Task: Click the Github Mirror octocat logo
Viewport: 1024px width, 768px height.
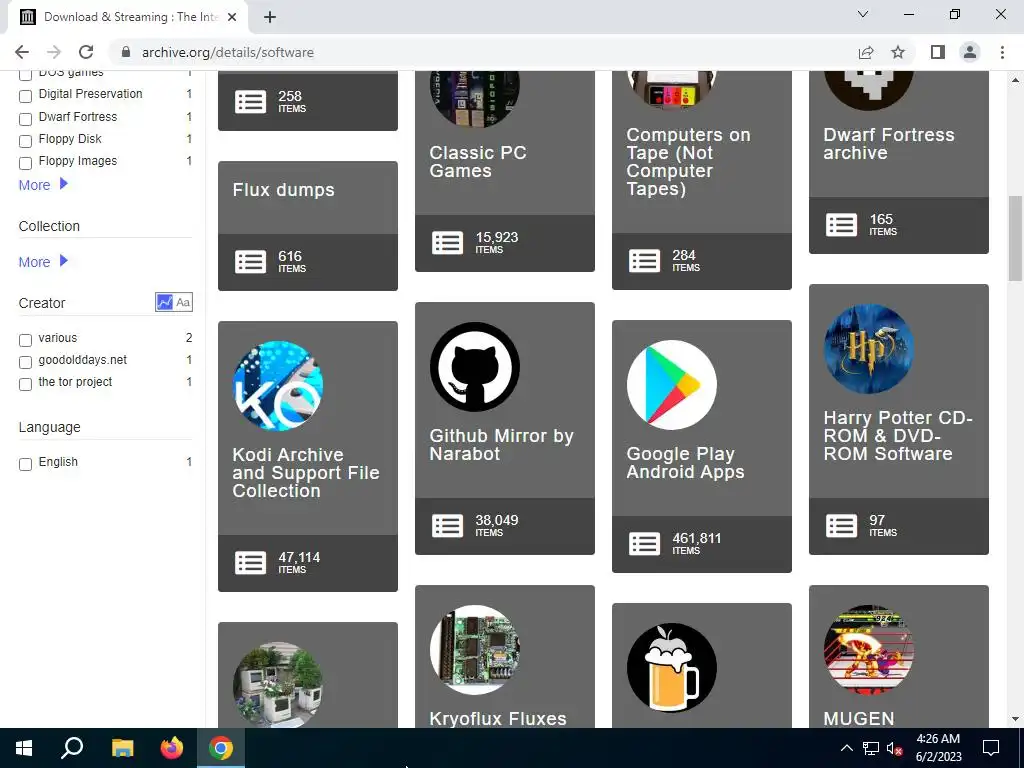Action: pos(475,366)
